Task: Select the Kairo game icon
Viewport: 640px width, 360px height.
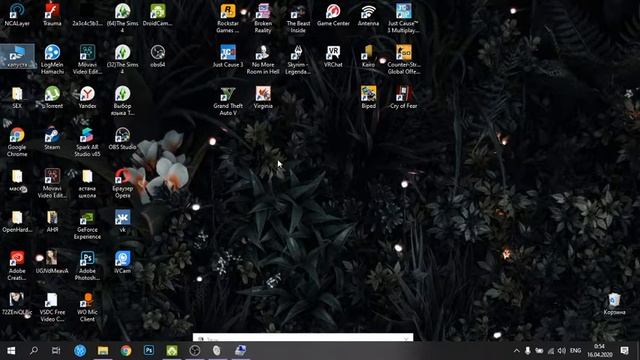Action: pos(368,56)
